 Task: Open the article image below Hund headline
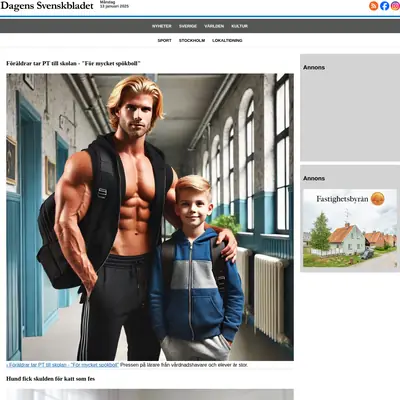point(150,395)
